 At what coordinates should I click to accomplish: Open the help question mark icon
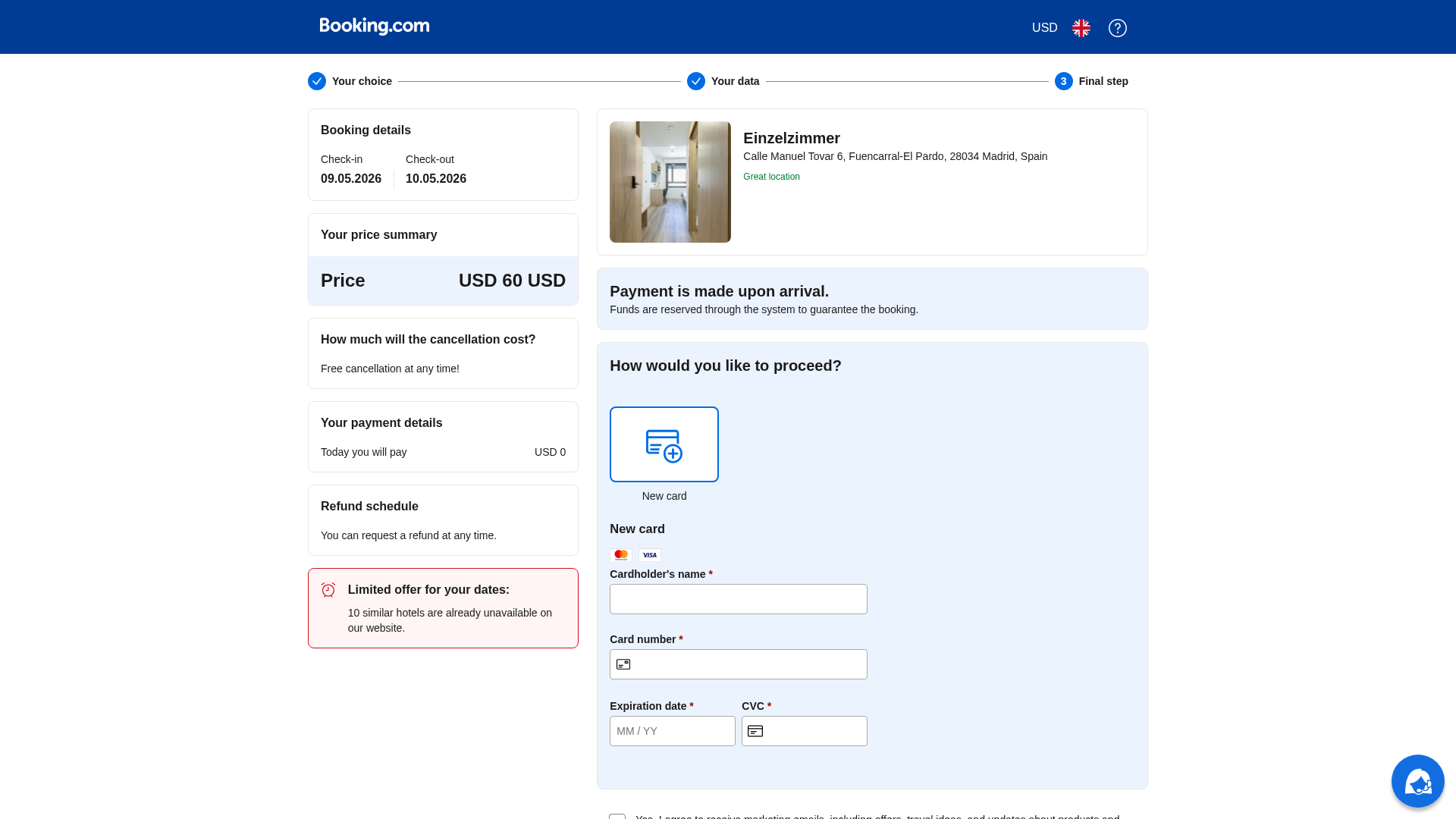[1117, 28]
